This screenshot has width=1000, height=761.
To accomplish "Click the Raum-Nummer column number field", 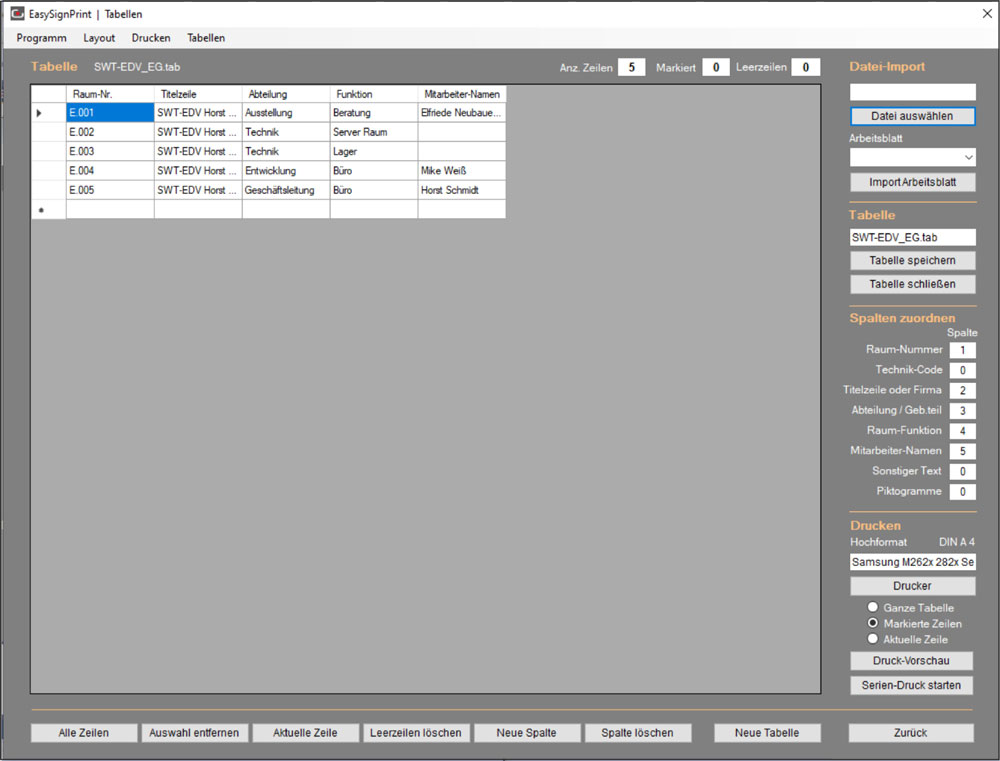I will 962,350.
